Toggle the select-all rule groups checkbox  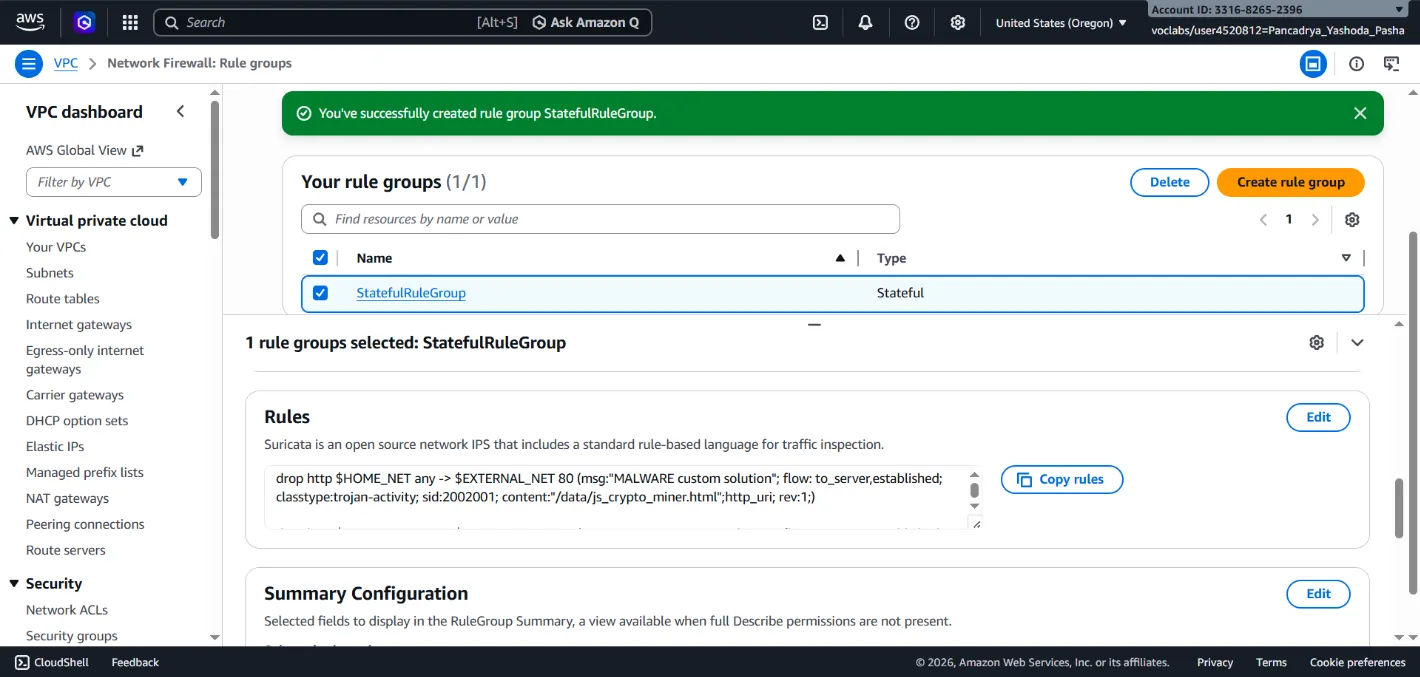tap(320, 258)
